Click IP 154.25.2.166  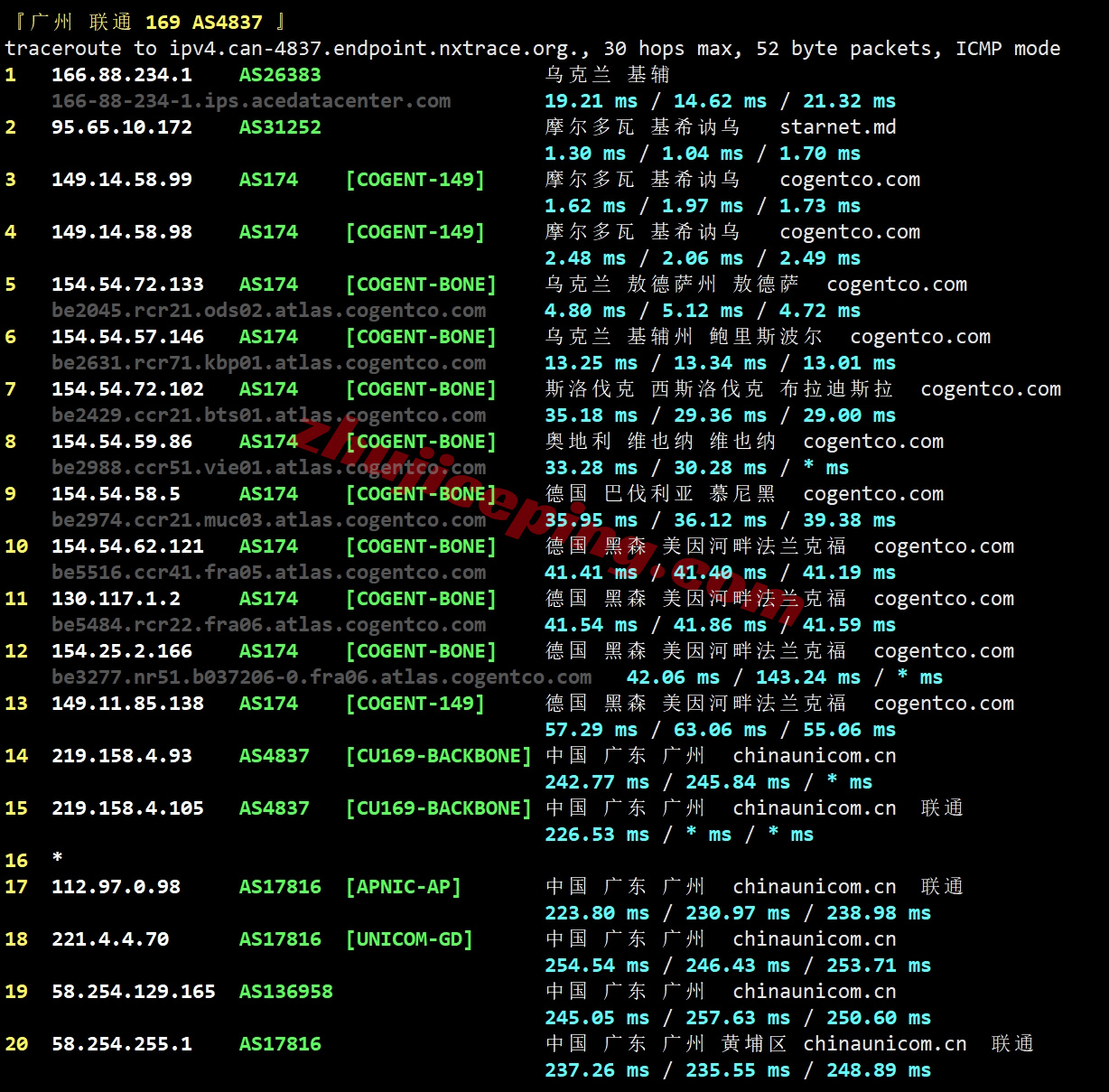coord(122,651)
